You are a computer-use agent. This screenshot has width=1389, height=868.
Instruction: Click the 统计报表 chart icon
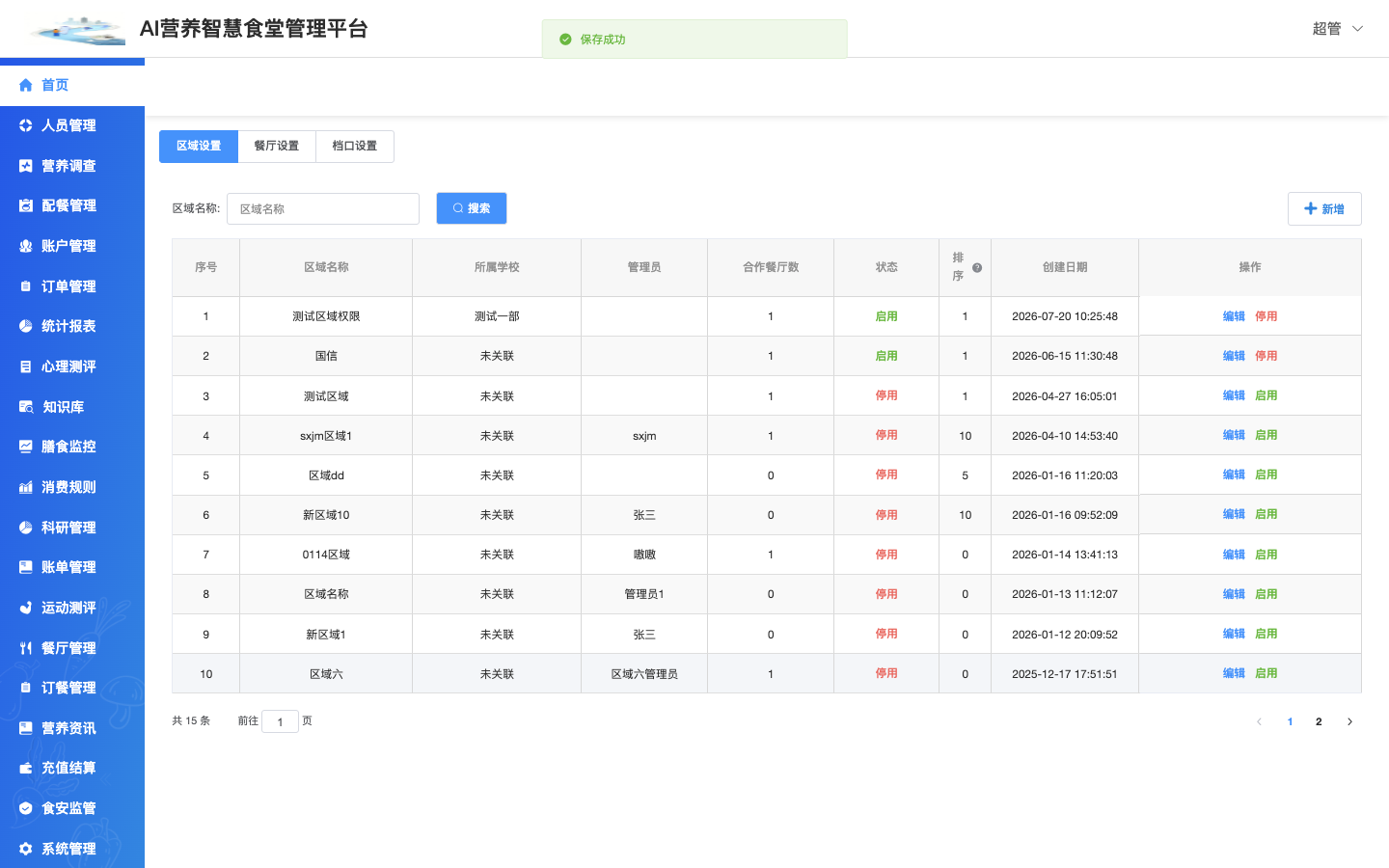coord(26,326)
